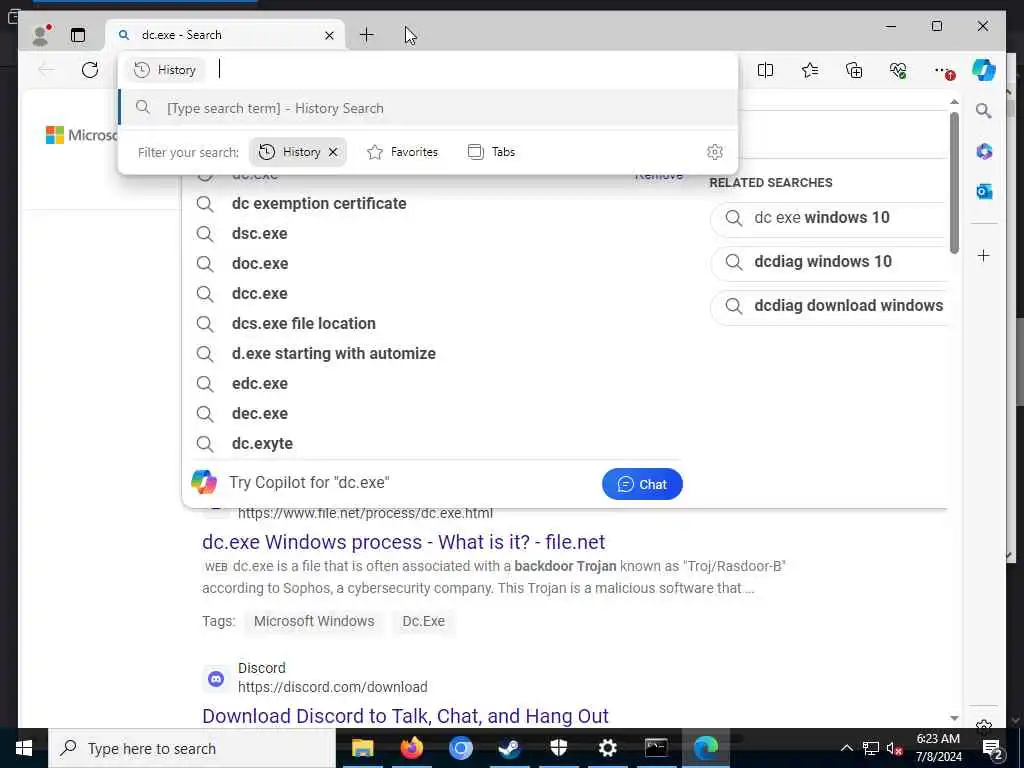
Task: Open Browser essentials heart icon
Action: pos(898,70)
